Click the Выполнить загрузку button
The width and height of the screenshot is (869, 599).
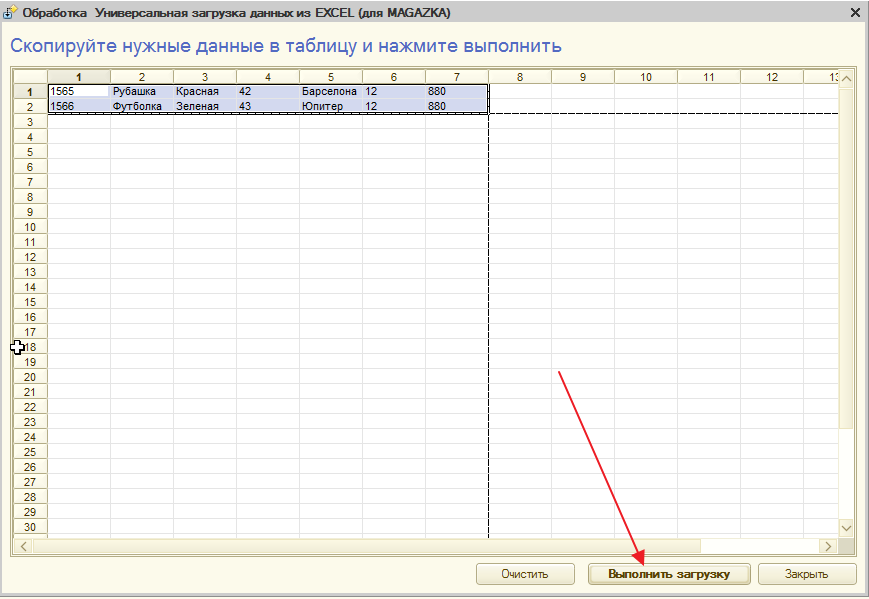click(x=669, y=574)
